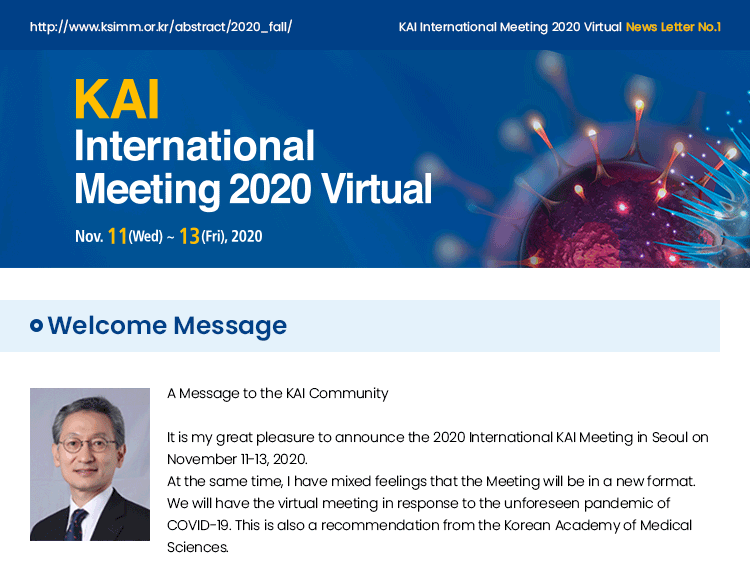Click the line 'A Message to the KAI Community'
750x570 pixels.
pyautogui.click(x=277, y=394)
